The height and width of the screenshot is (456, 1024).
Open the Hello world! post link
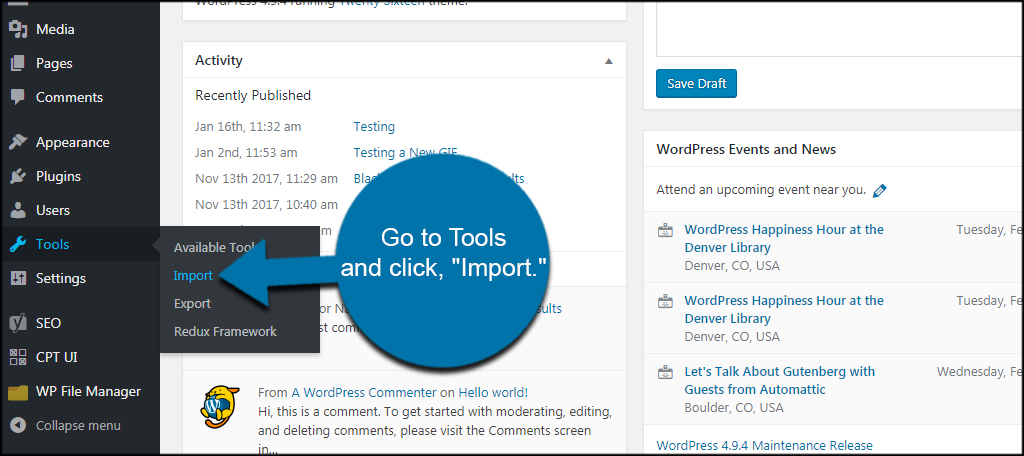coord(493,393)
